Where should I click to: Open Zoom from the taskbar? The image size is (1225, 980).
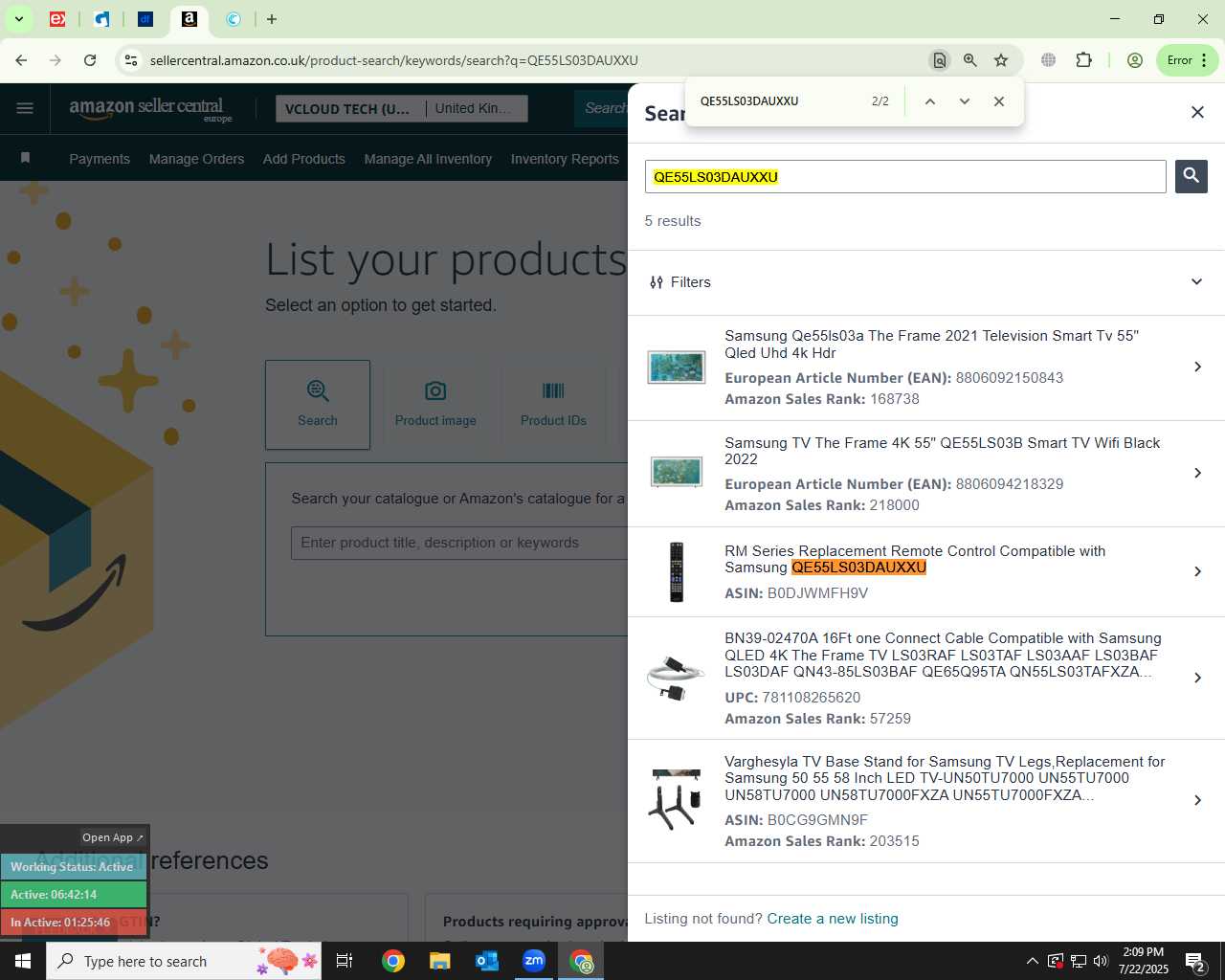pos(534,961)
